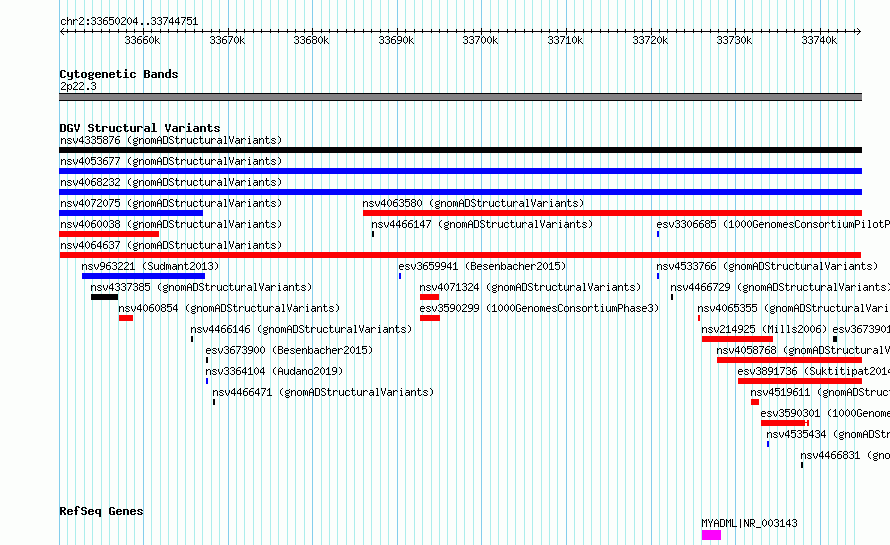Select the nsv4519611 variant label
The width and height of the screenshot is (890, 545).
click(x=820, y=392)
